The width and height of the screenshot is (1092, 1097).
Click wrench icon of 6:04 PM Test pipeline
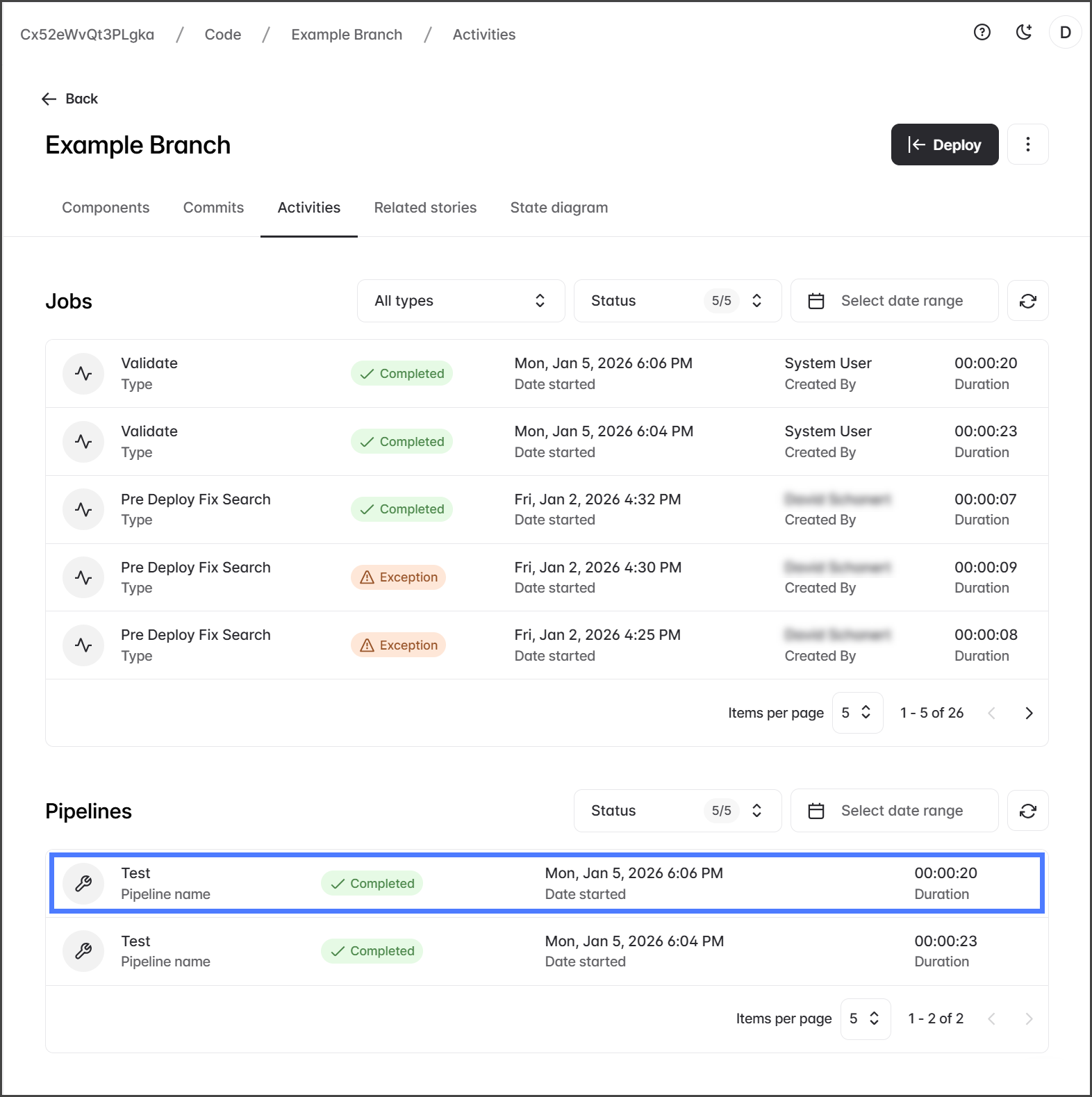pyautogui.click(x=83, y=951)
